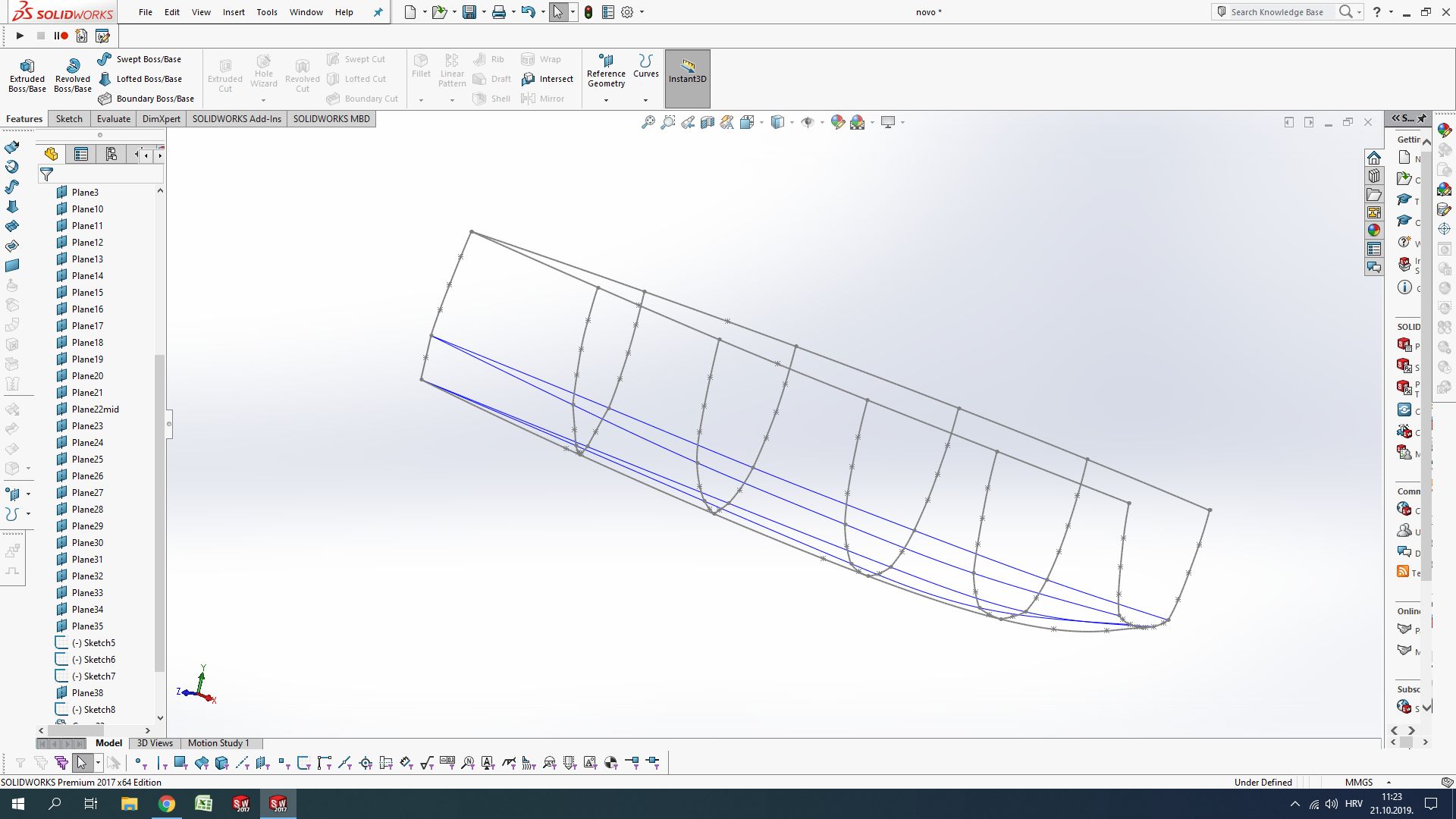
Task: Select the Extruded Cut tool
Action: pyautogui.click(x=224, y=73)
